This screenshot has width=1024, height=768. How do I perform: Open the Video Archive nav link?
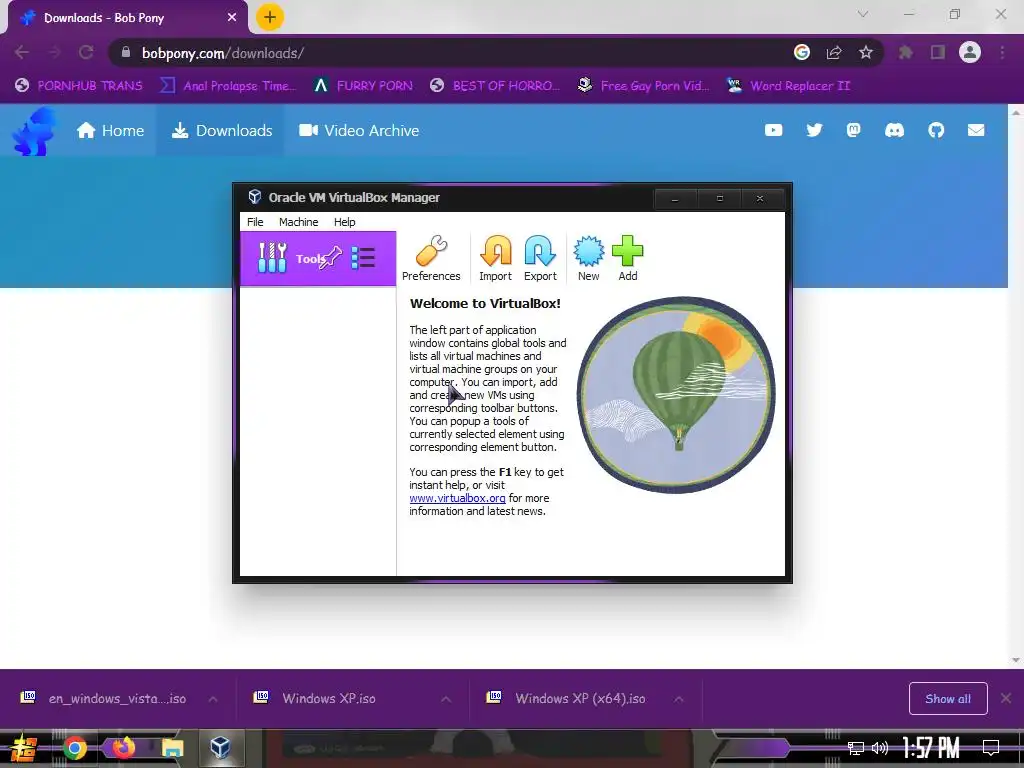[359, 131]
